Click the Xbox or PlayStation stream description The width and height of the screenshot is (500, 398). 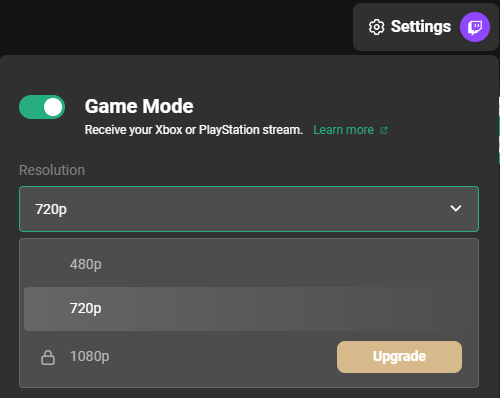pyautogui.click(x=194, y=130)
